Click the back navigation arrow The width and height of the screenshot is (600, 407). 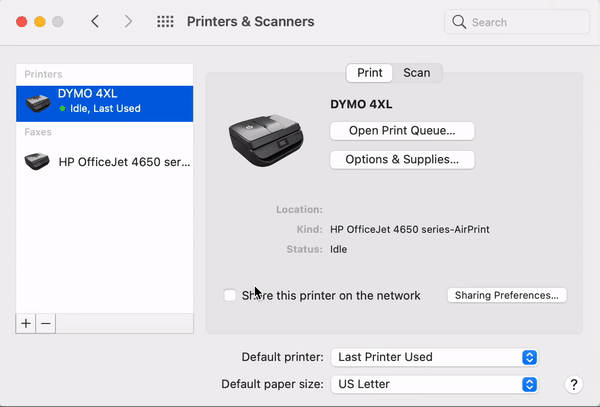click(x=95, y=21)
